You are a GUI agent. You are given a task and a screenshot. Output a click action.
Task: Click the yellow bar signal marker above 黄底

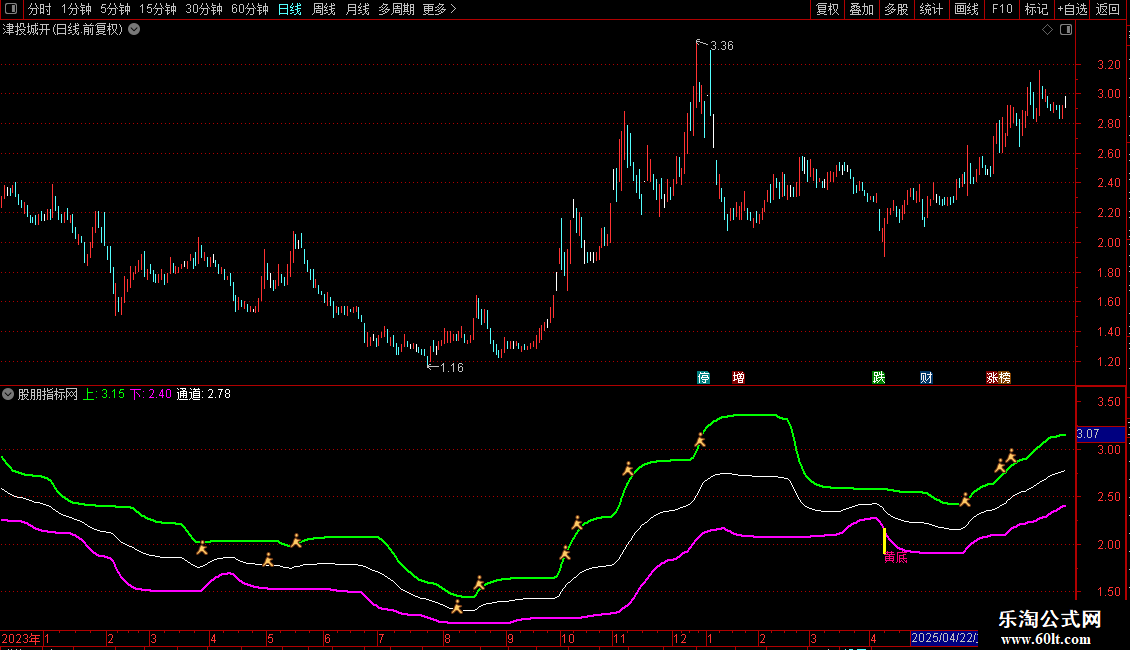point(884,540)
